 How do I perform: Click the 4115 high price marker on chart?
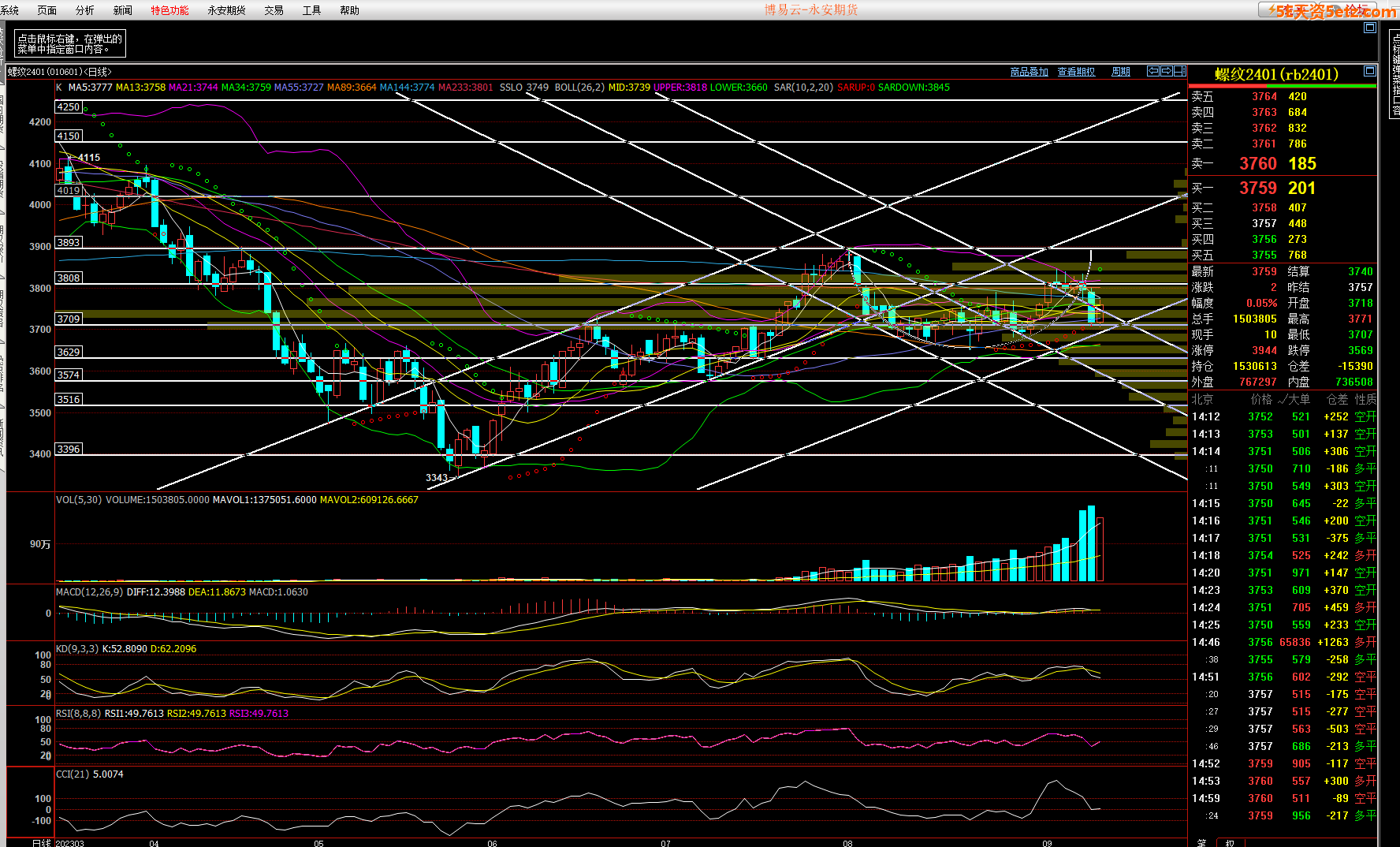point(88,158)
